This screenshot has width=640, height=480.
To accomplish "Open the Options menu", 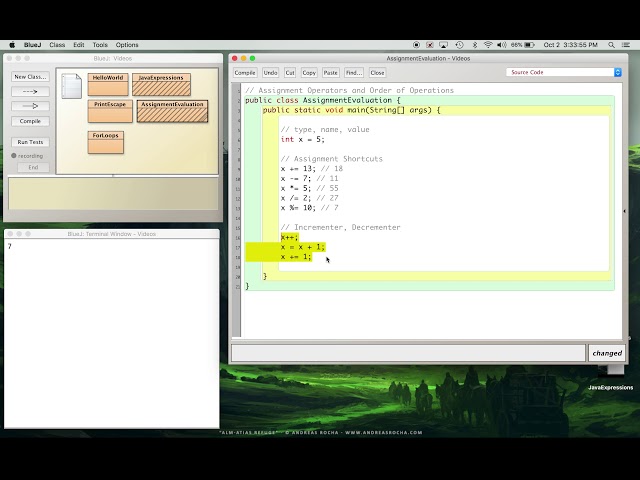I will pyautogui.click(x=127, y=45).
